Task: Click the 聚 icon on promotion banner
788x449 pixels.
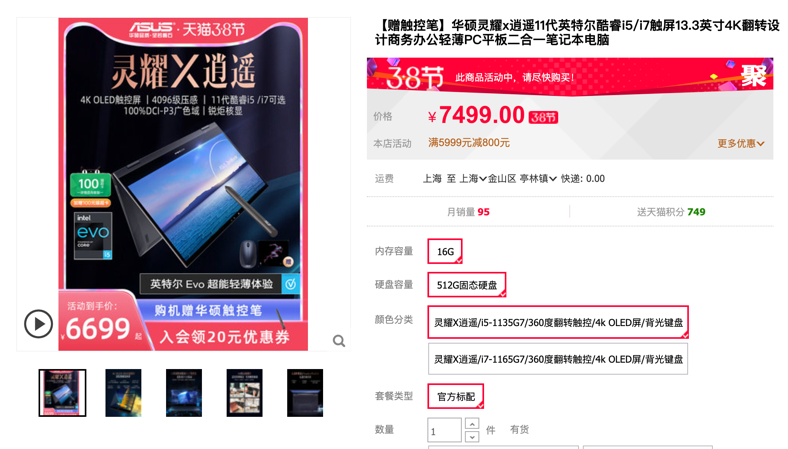Action: click(x=753, y=75)
